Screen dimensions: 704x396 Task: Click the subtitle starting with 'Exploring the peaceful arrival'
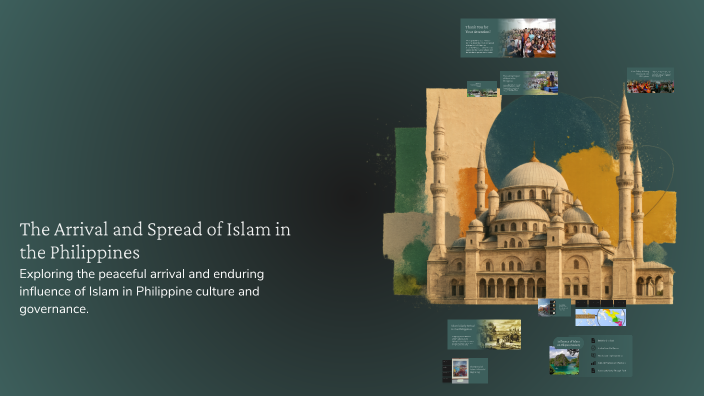tap(141, 291)
